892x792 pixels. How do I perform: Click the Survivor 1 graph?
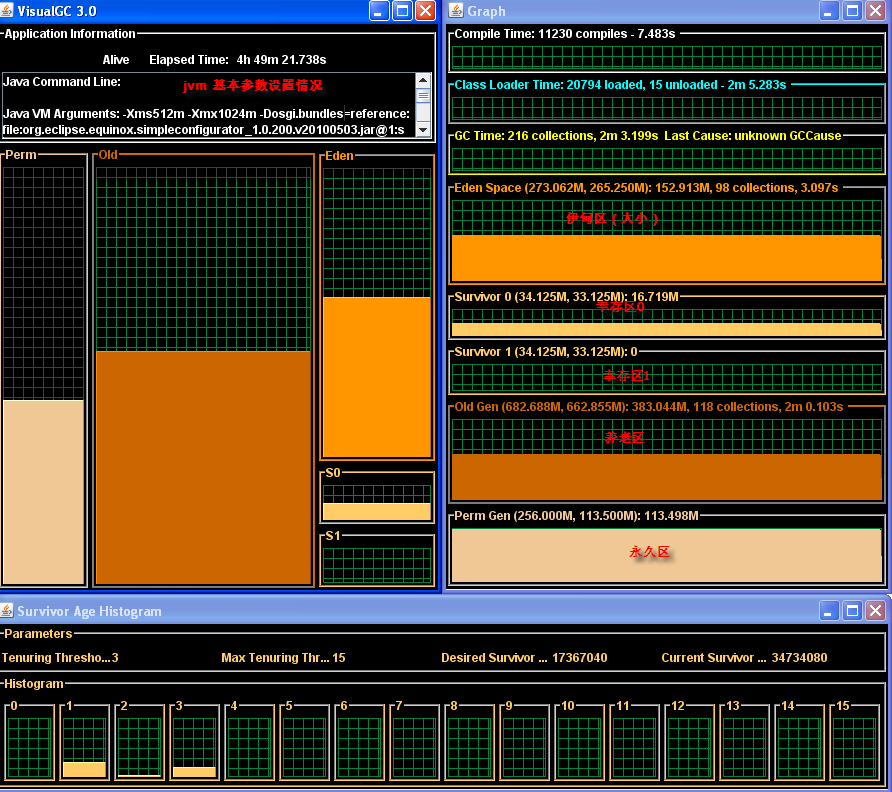pyautogui.click(x=667, y=377)
